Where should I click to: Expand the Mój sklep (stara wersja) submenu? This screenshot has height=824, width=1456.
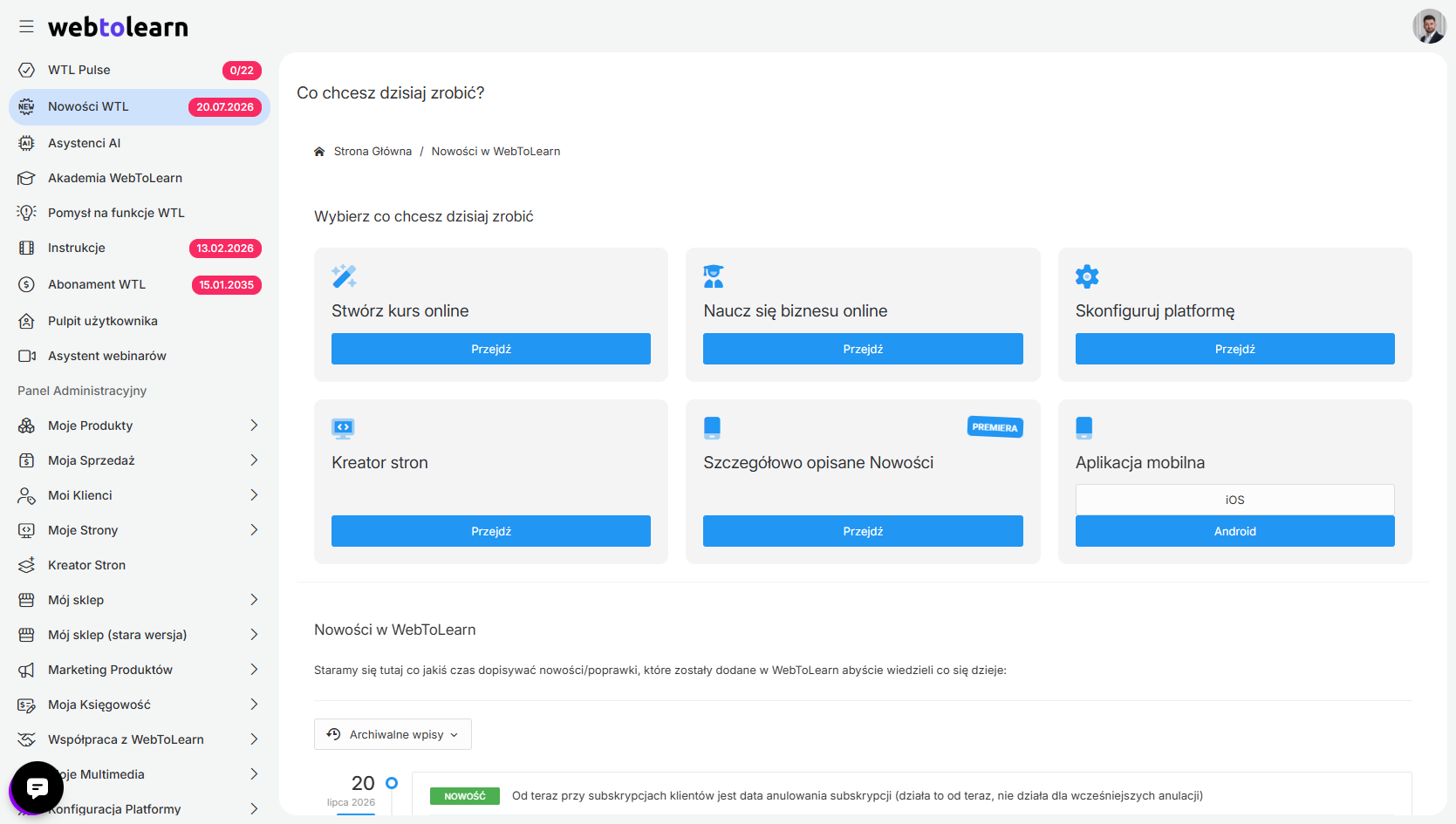(254, 635)
